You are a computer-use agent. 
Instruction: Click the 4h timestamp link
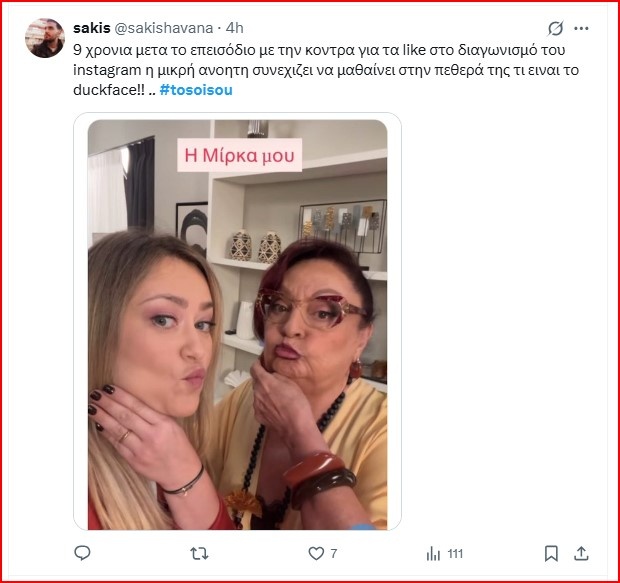point(234,28)
